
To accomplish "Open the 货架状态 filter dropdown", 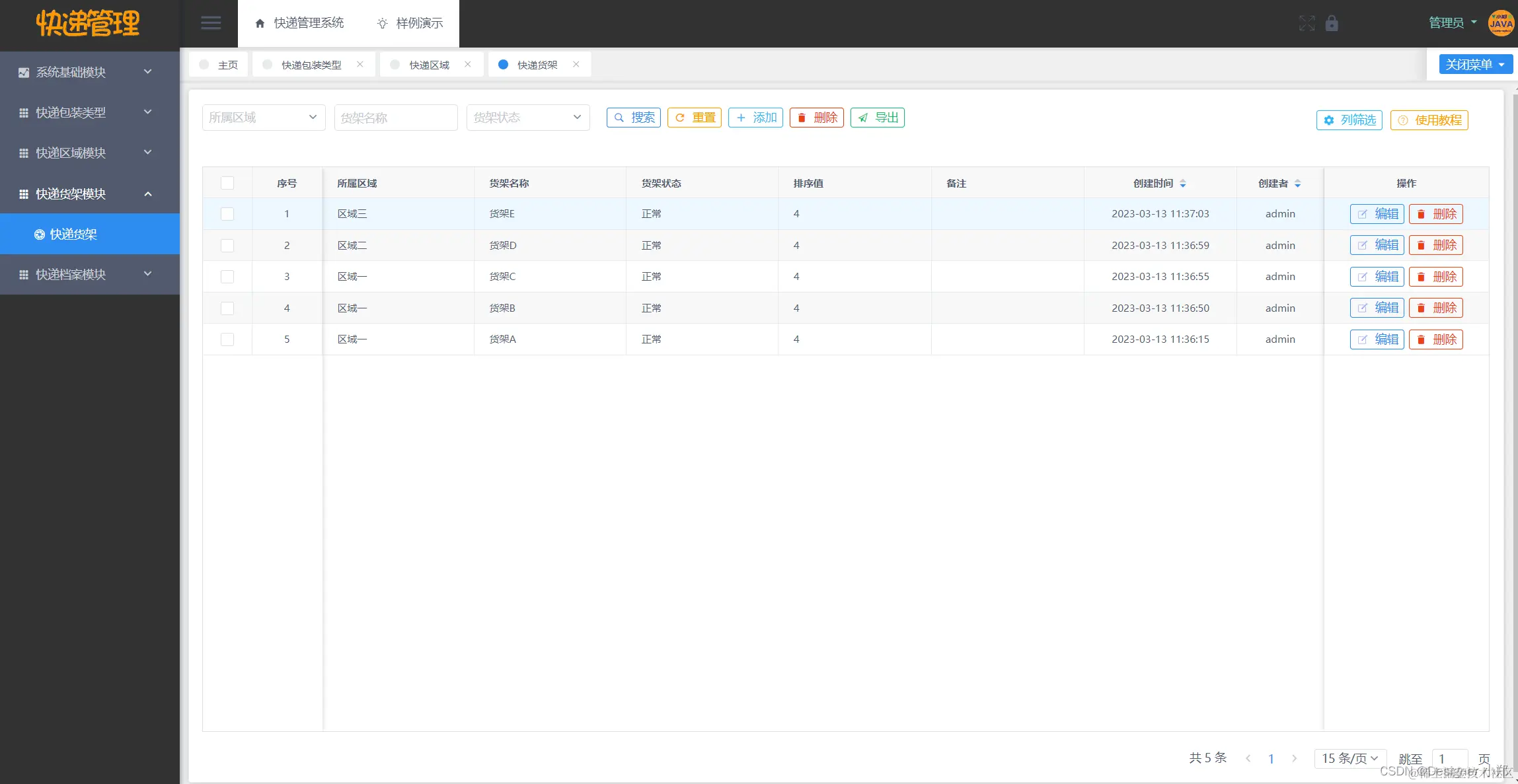I will pos(527,118).
